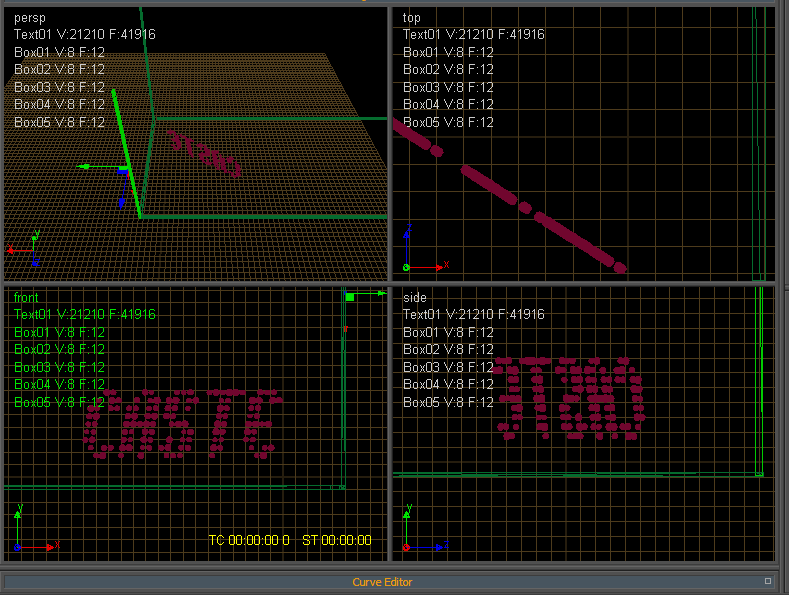Select green Text01 row in front viewport
The height and width of the screenshot is (595, 789).
click(85, 315)
